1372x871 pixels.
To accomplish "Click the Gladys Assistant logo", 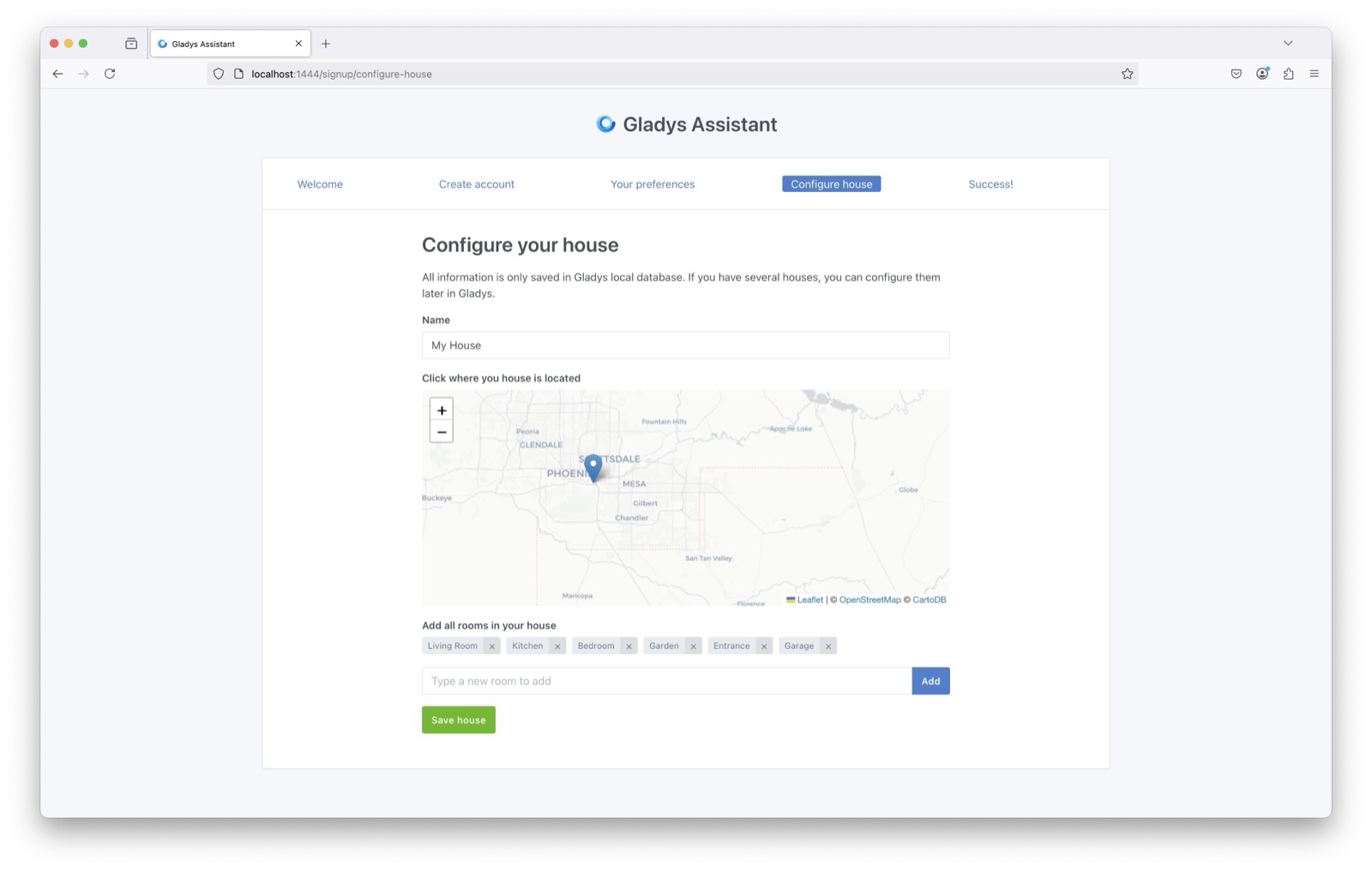I will [606, 123].
